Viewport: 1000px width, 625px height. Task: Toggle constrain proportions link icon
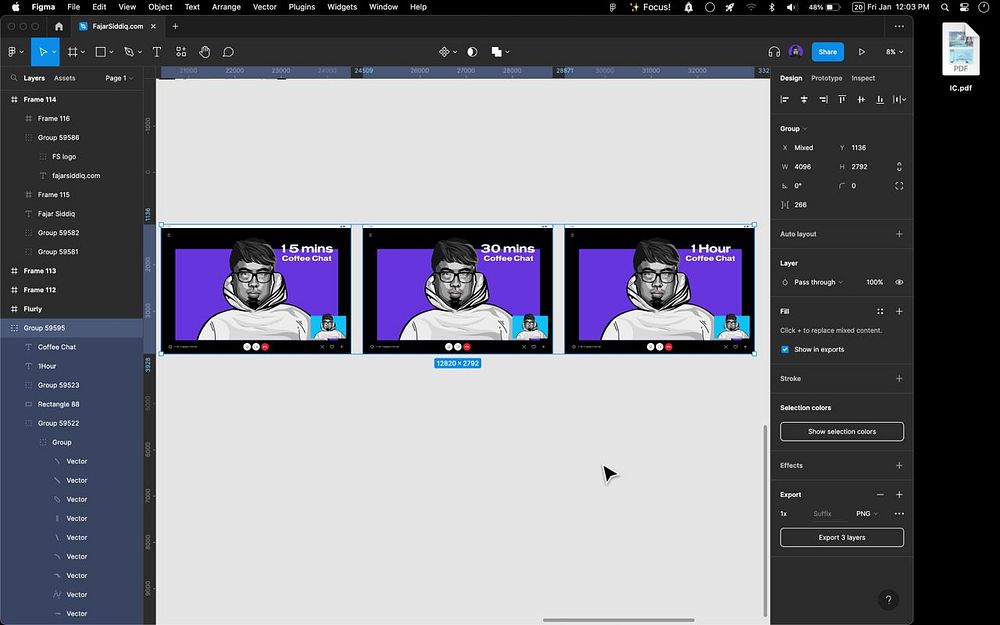tap(899, 166)
